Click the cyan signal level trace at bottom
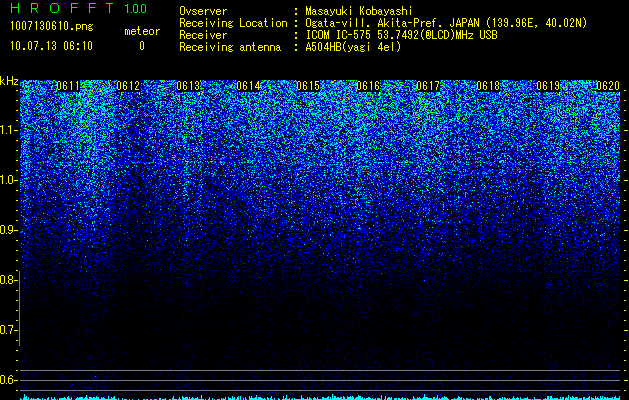The width and height of the screenshot is (629, 400). click(x=321, y=397)
